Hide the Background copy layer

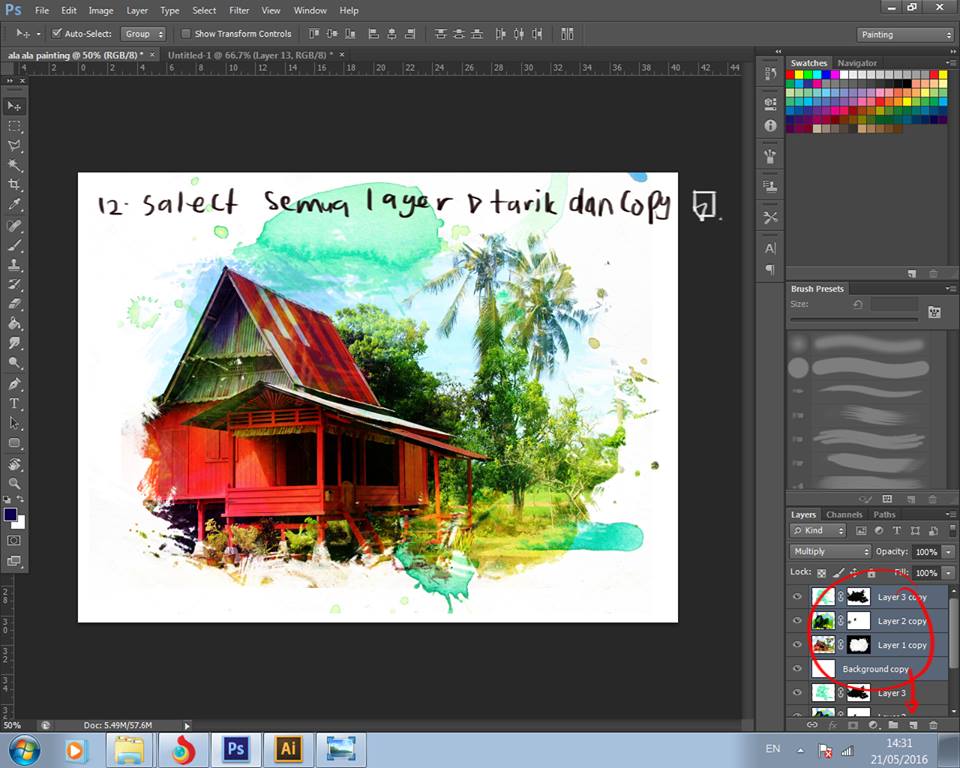(797, 669)
